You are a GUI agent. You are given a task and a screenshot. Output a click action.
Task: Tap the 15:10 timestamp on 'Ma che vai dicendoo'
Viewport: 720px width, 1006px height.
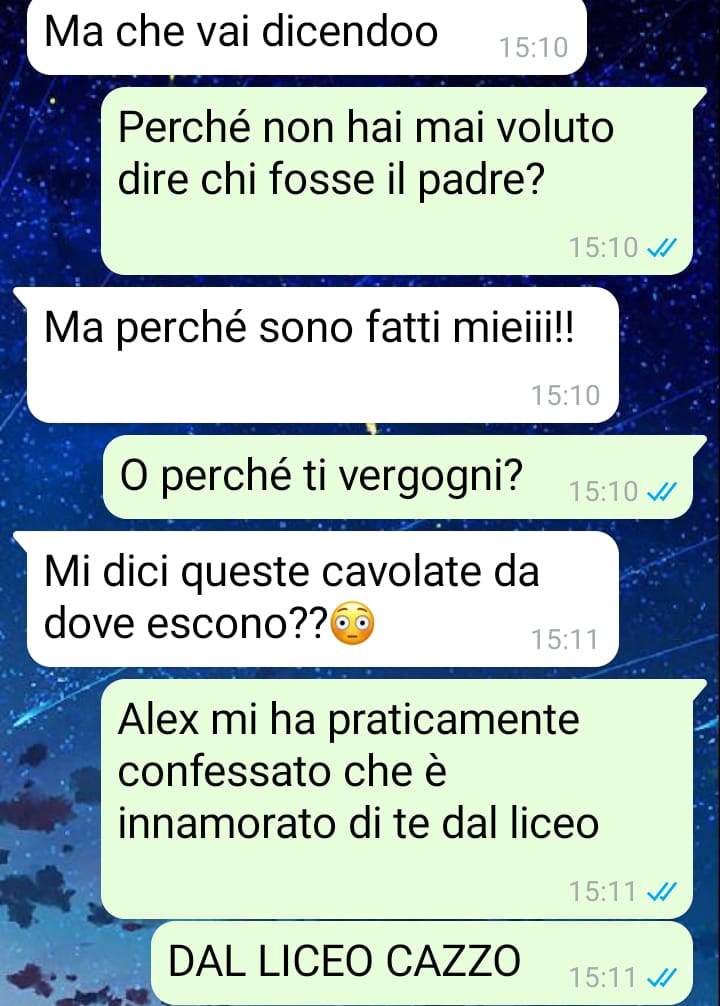(533, 47)
